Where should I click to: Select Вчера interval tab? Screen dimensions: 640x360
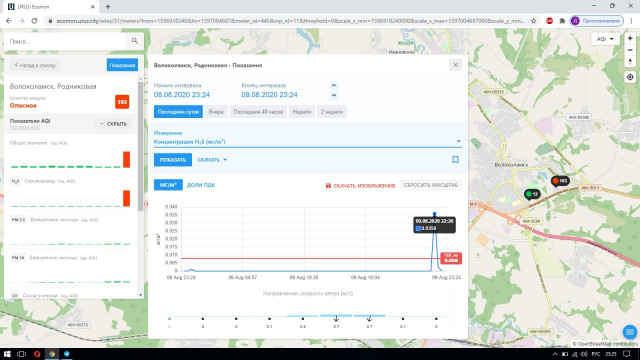click(x=216, y=111)
